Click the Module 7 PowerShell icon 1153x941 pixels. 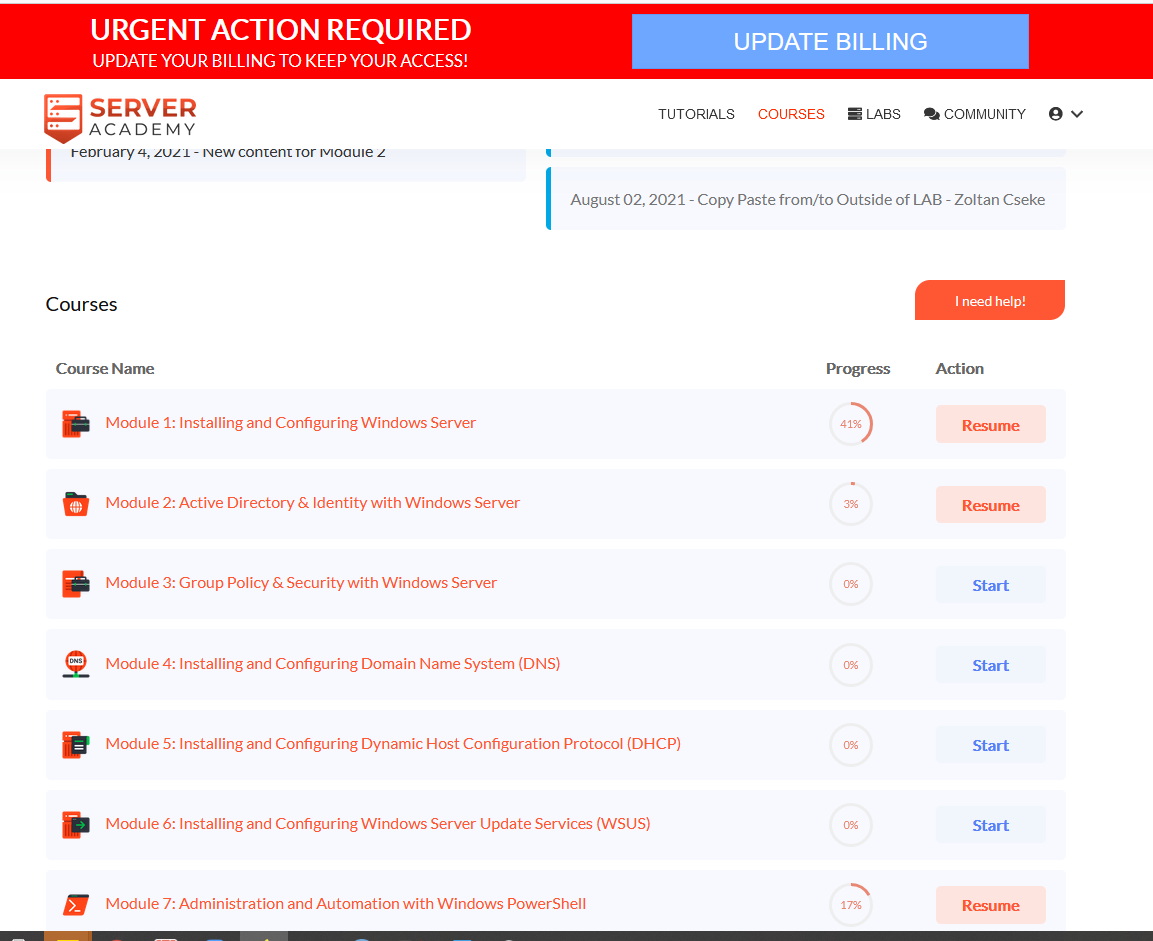click(76, 904)
